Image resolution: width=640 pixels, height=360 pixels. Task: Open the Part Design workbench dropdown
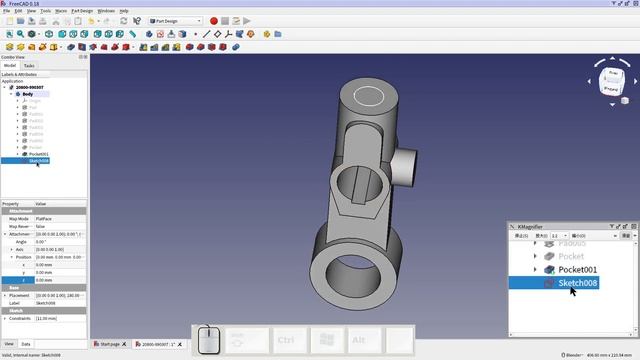(176, 21)
